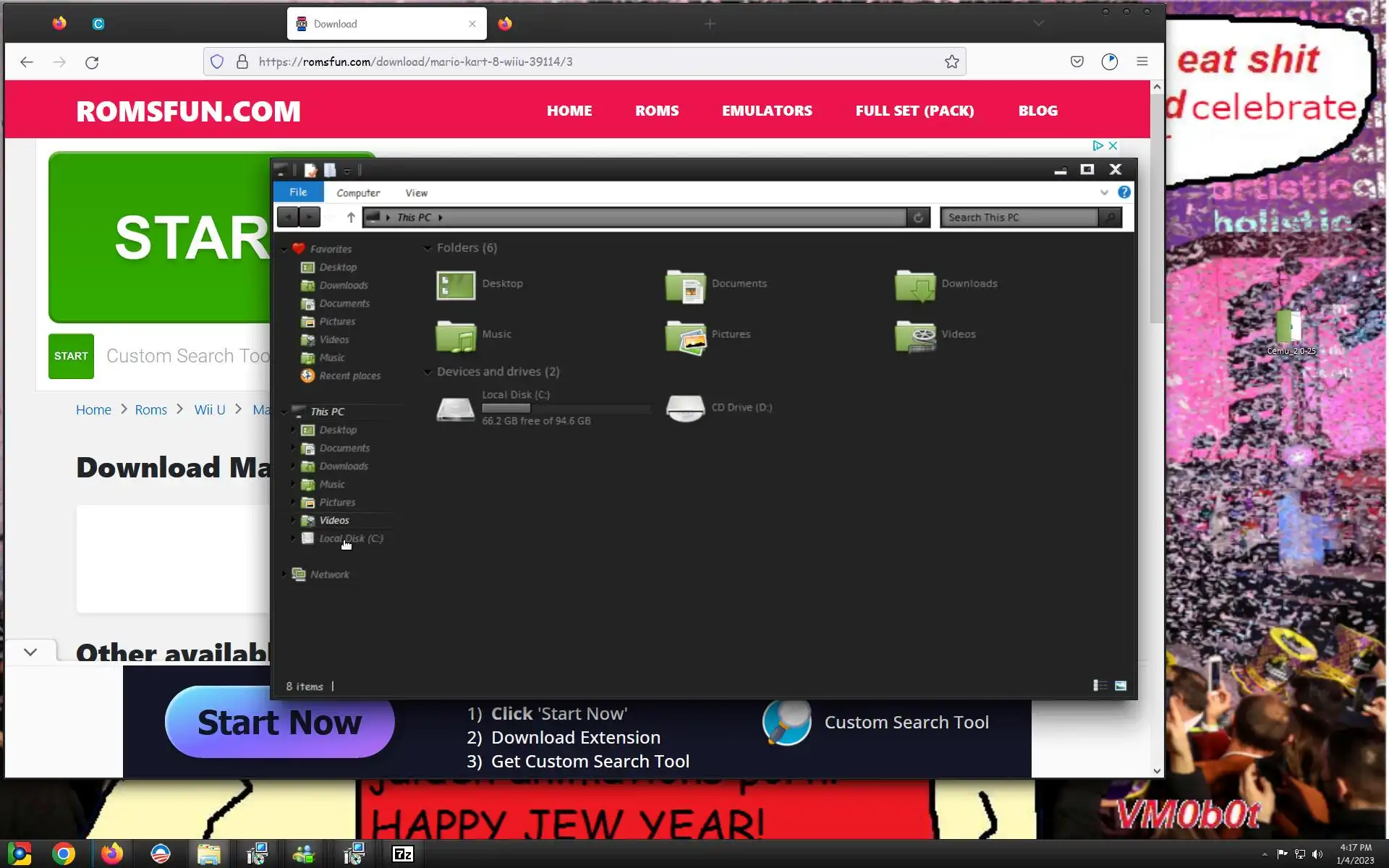1389x868 pixels.
Task: Open the Downloads folder icon
Action: point(915,285)
